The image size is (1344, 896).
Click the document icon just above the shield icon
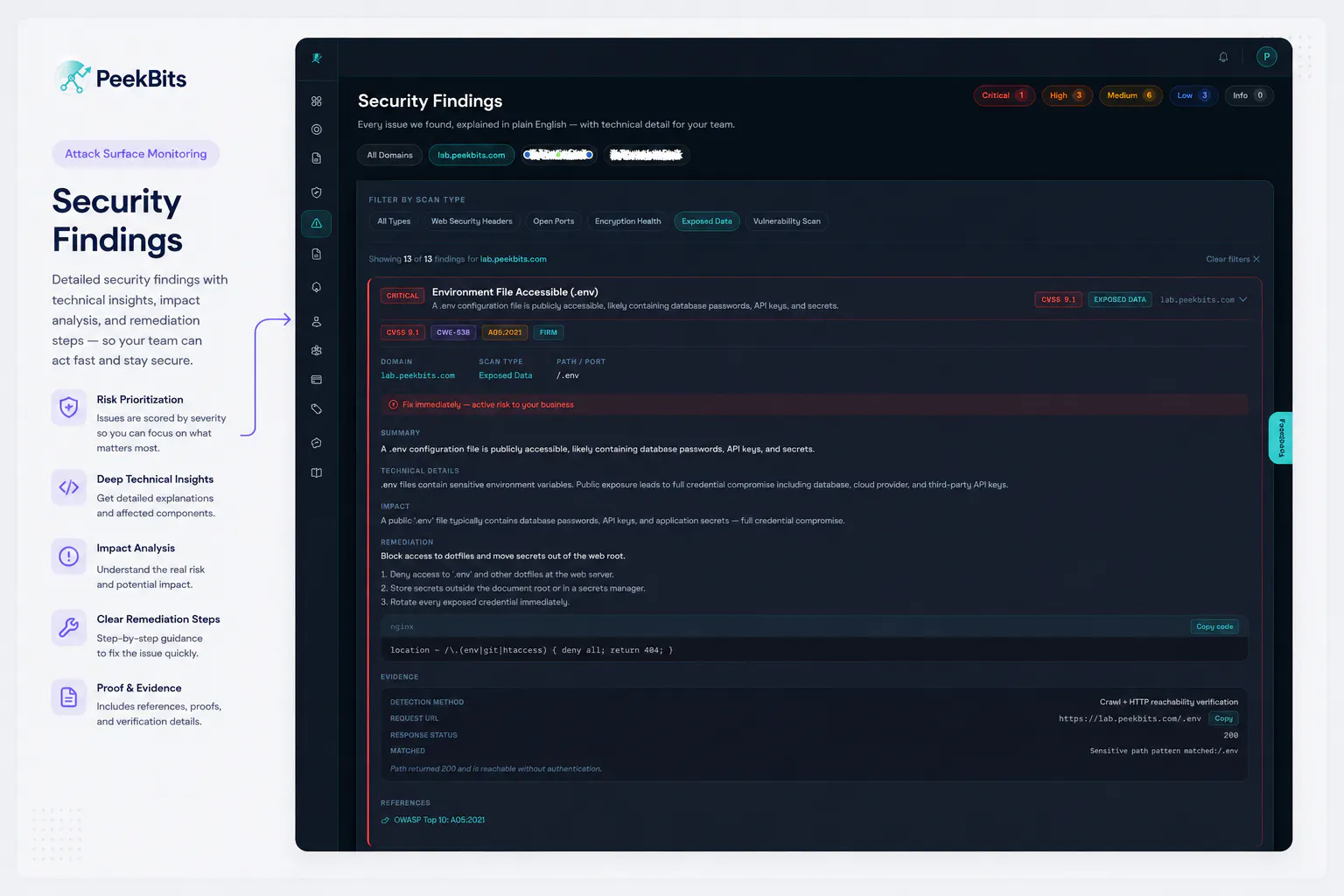(317, 158)
